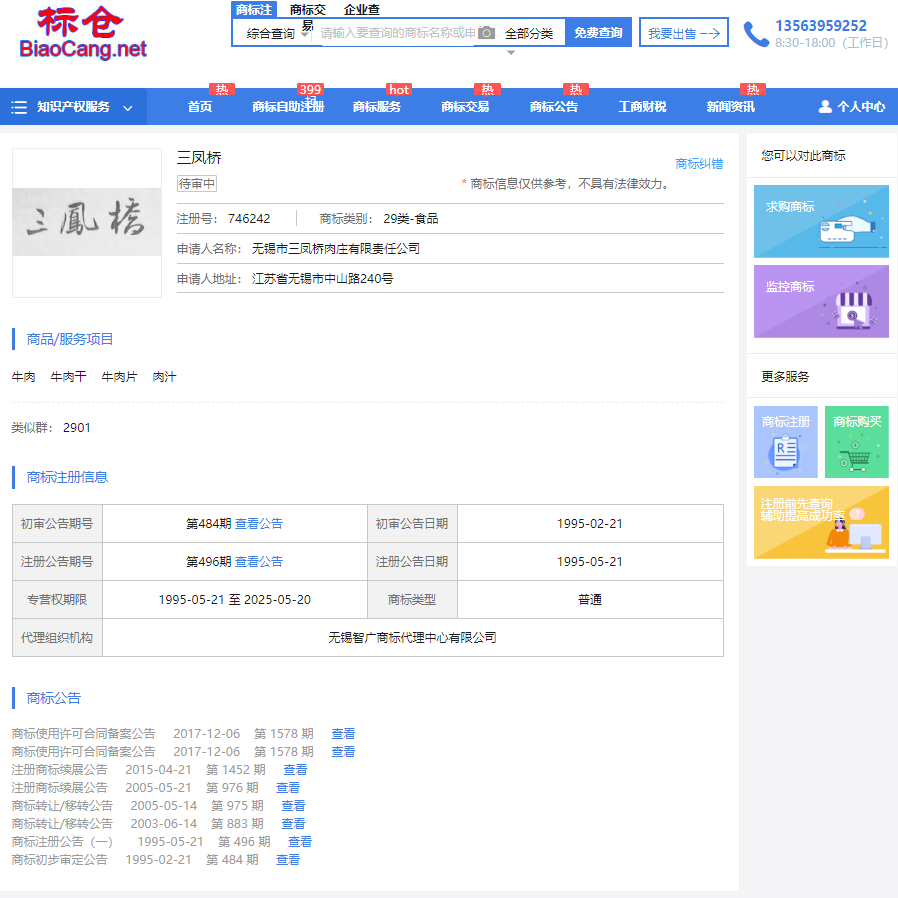Click 查看 for the second 第1578期 备案公告 row
The image size is (898, 898).
click(x=343, y=752)
